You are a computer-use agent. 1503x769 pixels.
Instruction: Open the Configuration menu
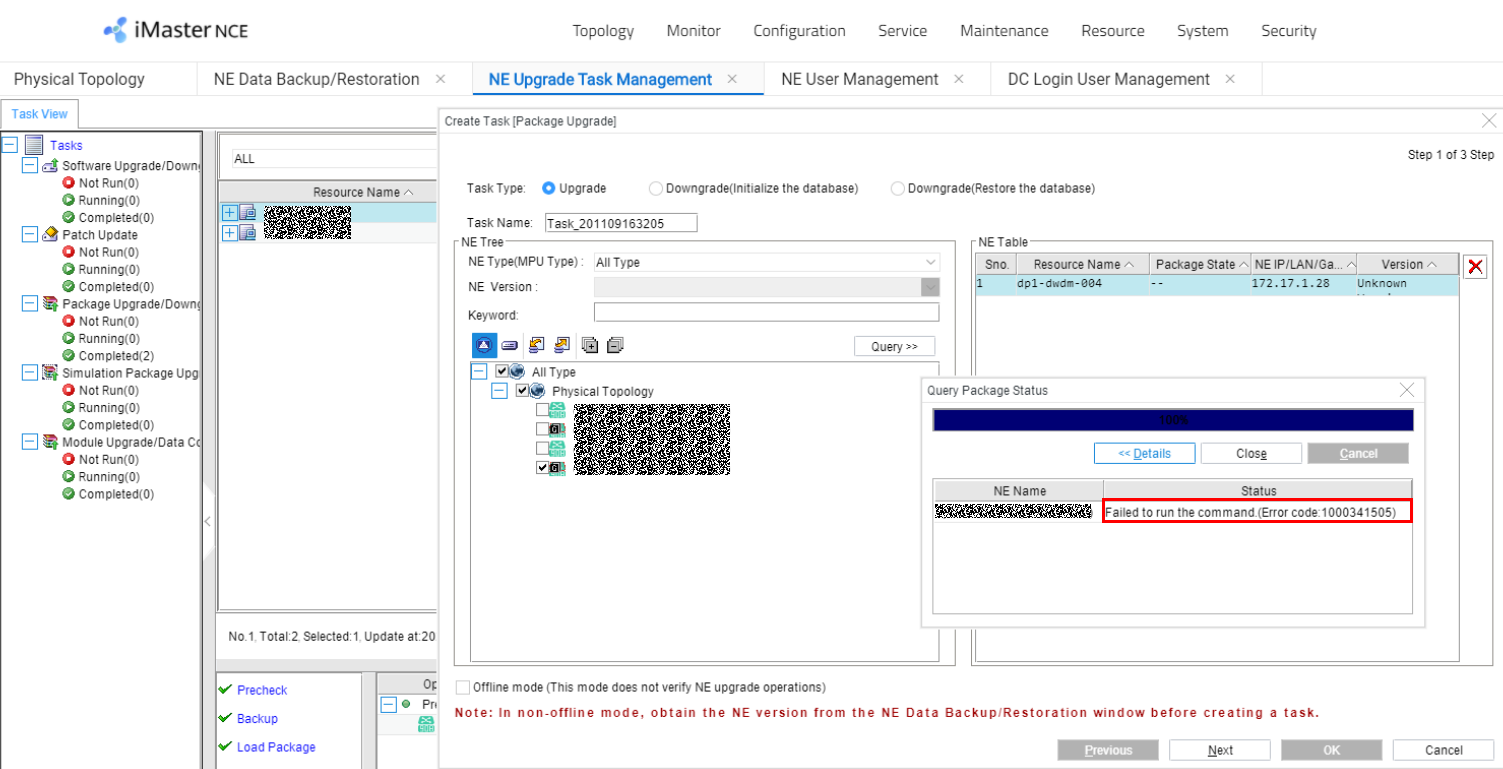point(799,31)
